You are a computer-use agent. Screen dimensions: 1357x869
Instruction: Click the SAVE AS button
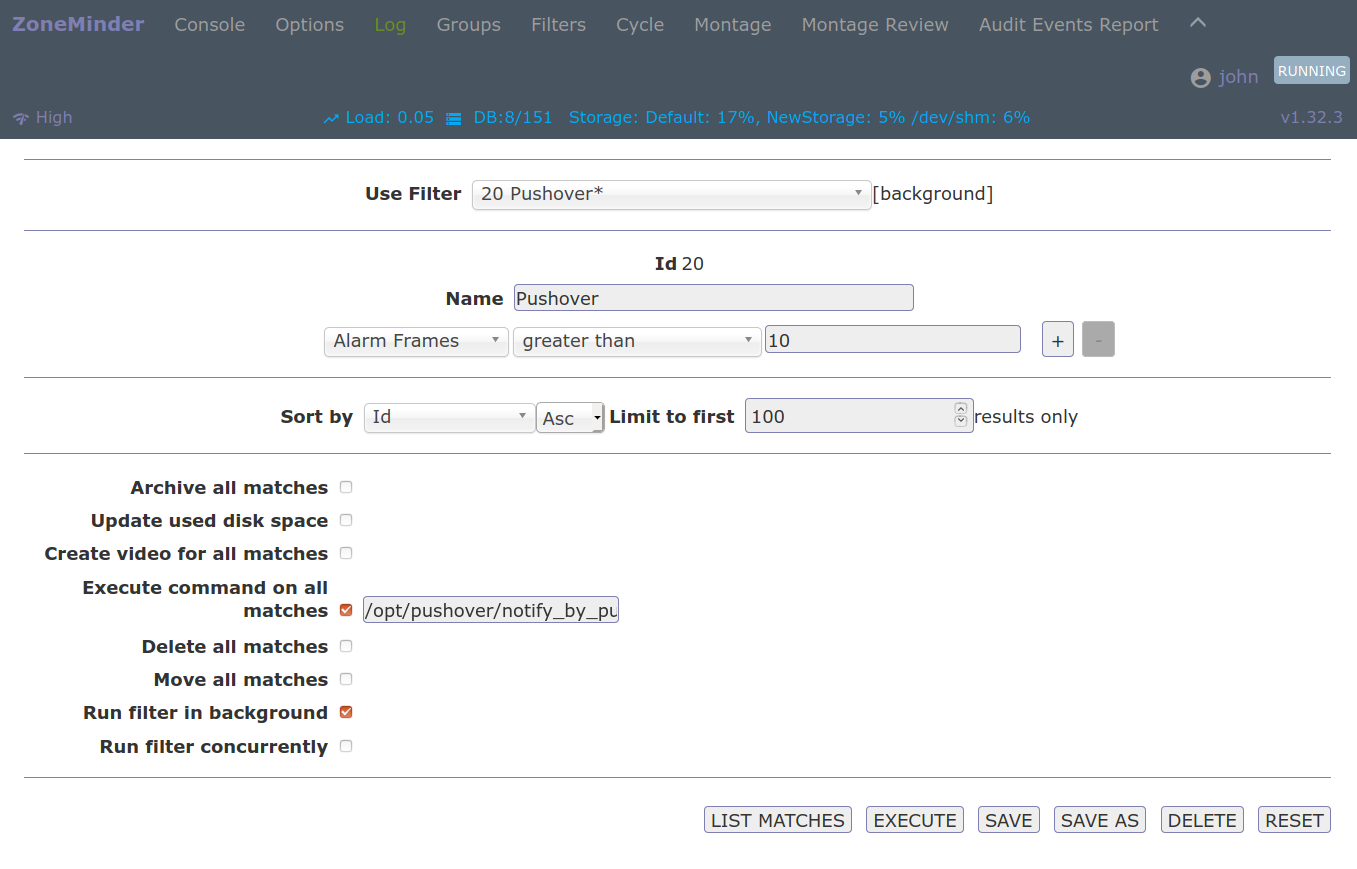point(1100,820)
